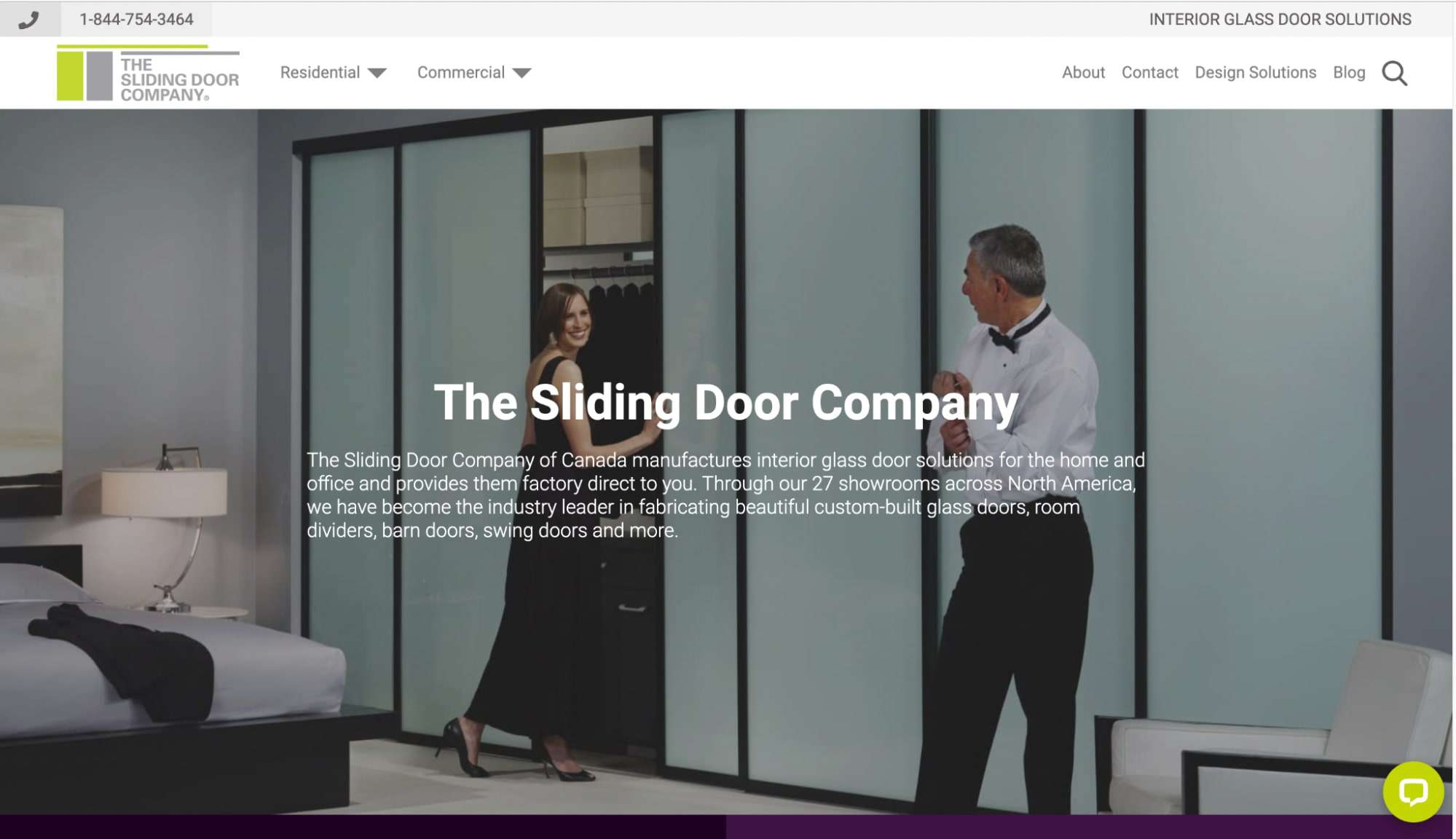The height and width of the screenshot is (839, 1456).
Task: Open the search magnifier icon
Action: (x=1394, y=73)
